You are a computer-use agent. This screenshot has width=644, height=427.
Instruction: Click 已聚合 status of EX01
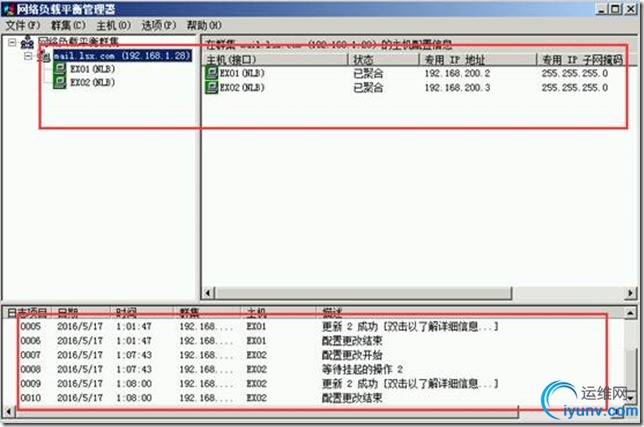(368, 73)
